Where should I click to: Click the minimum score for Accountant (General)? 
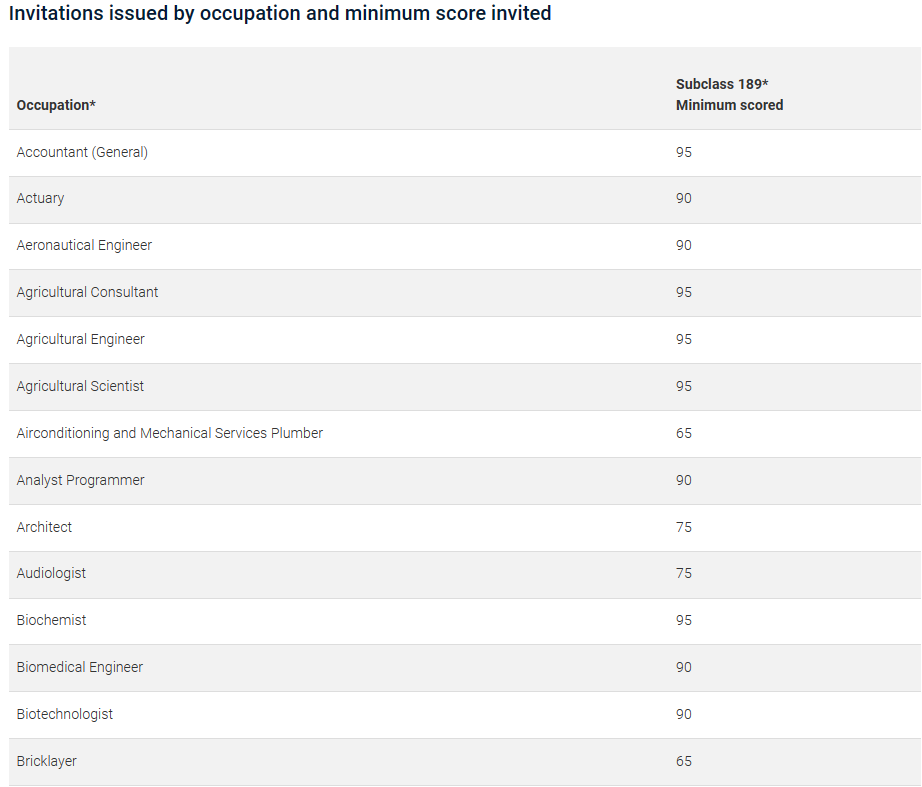pyautogui.click(x=684, y=152)
